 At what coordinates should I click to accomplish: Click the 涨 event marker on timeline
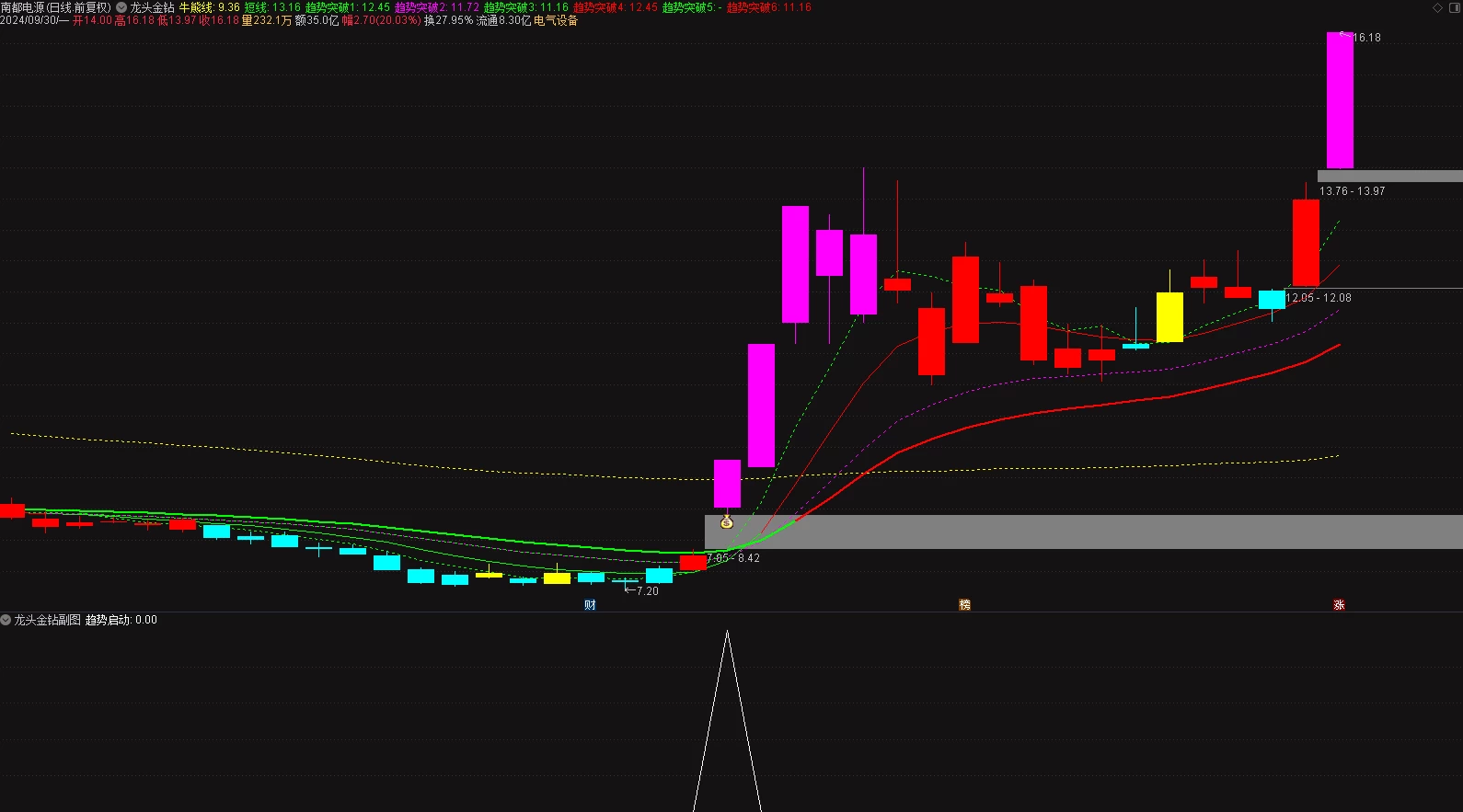pyautogui.click(x=1339, y=605)
